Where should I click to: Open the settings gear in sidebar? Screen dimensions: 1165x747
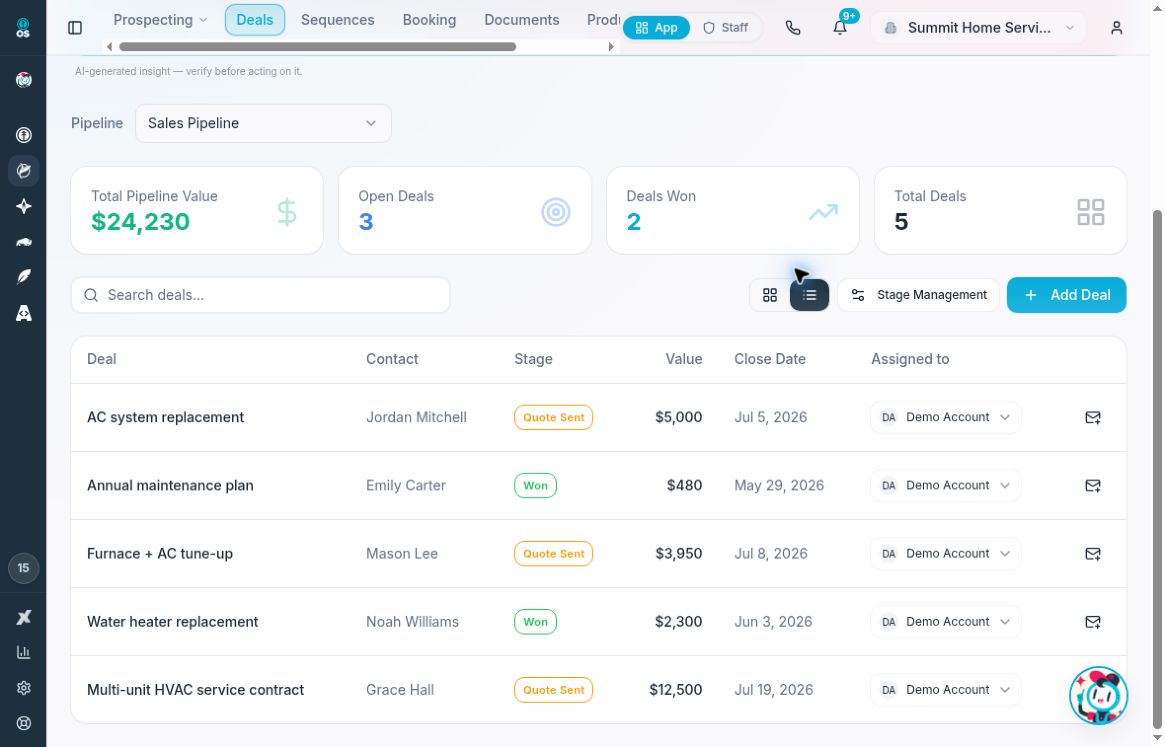24,688
